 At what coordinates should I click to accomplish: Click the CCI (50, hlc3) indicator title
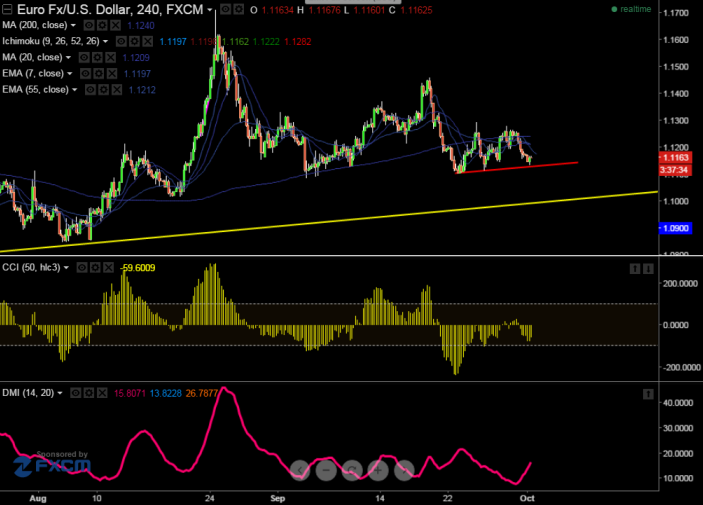coord(31,268)
